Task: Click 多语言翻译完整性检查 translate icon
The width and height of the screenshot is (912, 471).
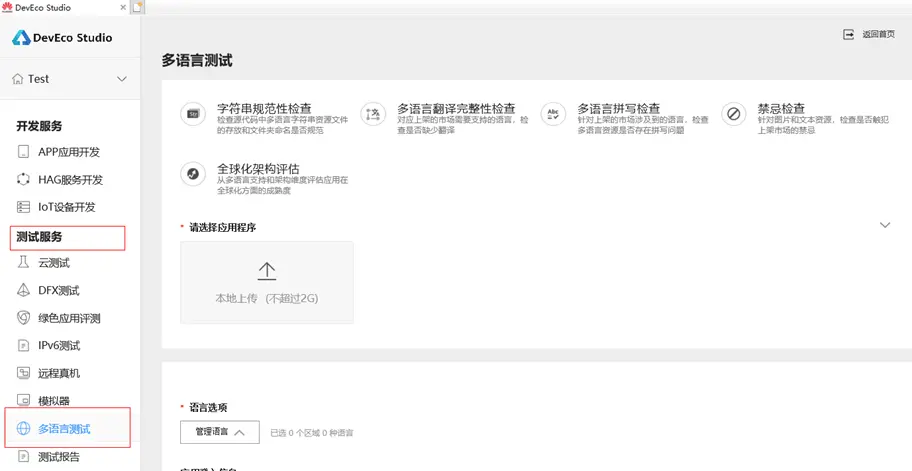Action: tap(373, 113)
